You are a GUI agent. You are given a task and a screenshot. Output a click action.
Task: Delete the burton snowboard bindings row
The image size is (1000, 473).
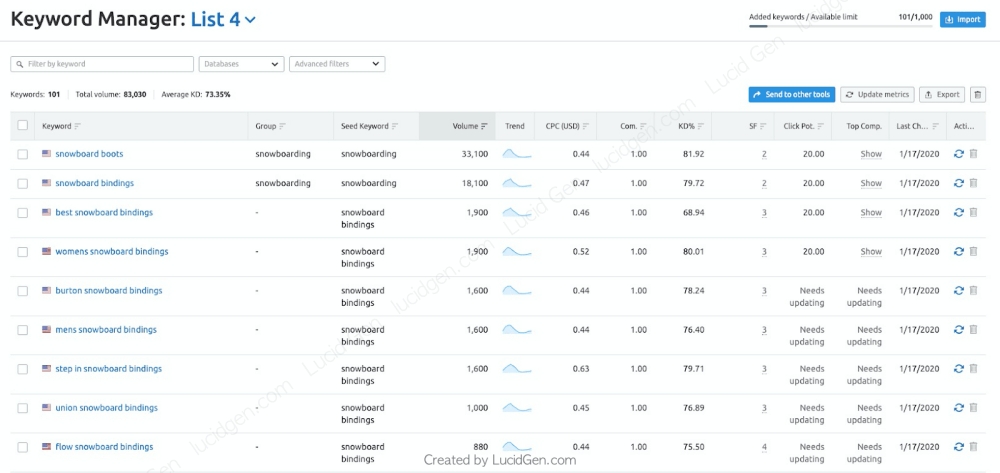[973, 291]
